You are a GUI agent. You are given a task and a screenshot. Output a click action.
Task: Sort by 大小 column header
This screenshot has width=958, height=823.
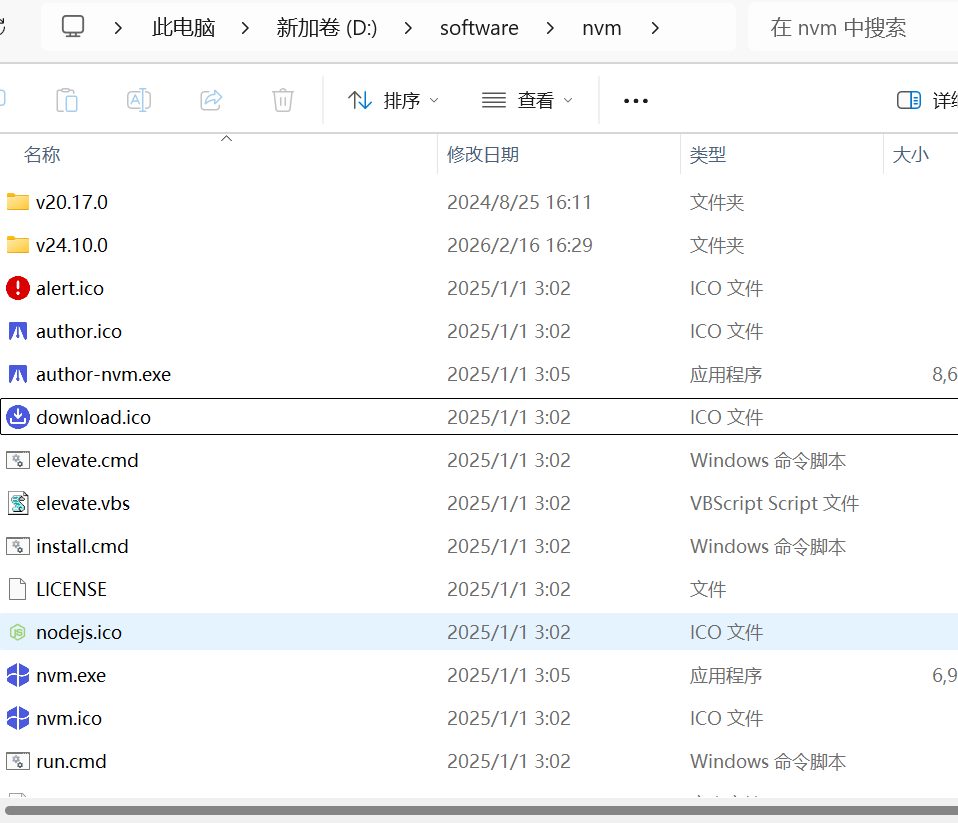(921, 155)
